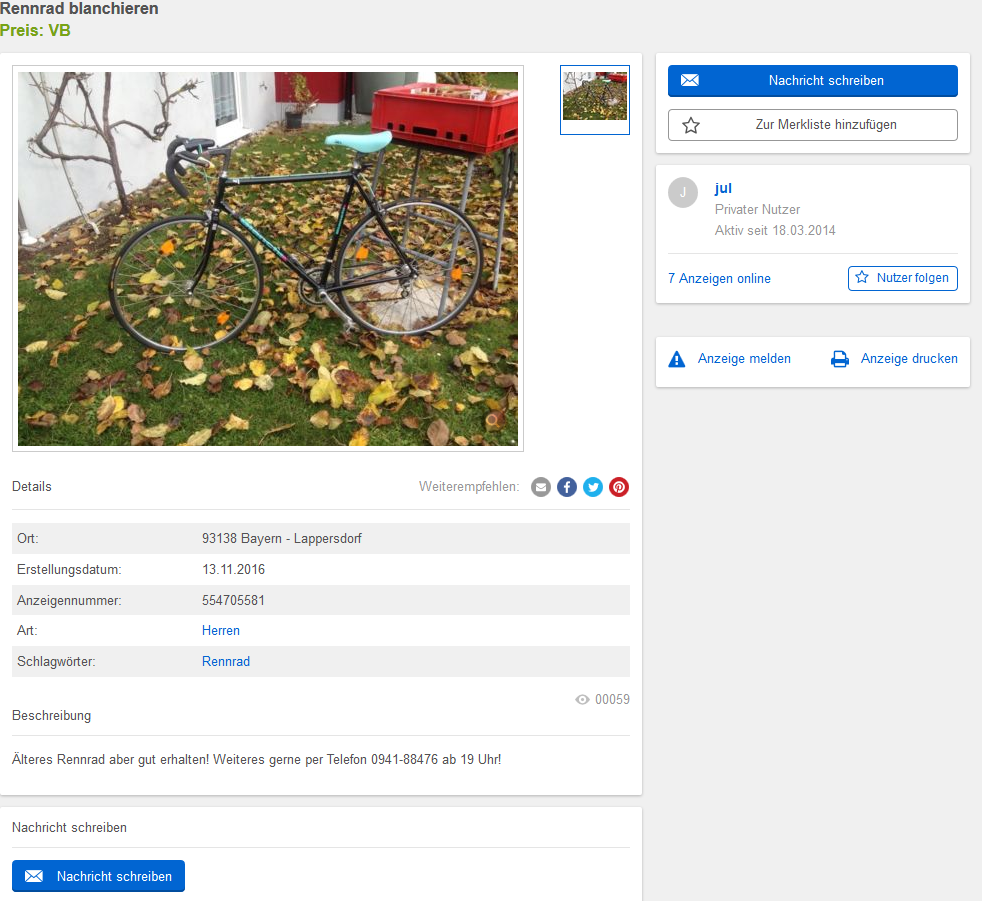Share listing on Pinterest
Image resolution: width=982 pixels, height=901 pixels.
click(619, 487)
